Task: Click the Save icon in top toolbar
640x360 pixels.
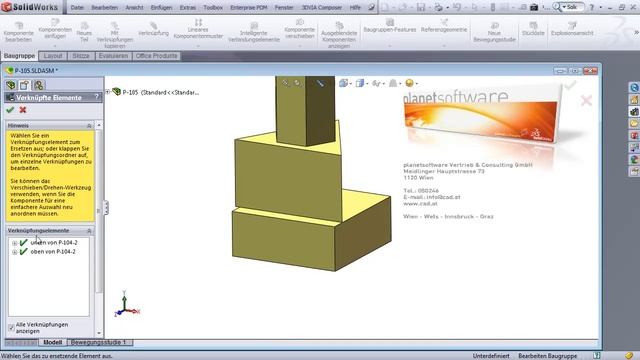Action: click(421, 7)
